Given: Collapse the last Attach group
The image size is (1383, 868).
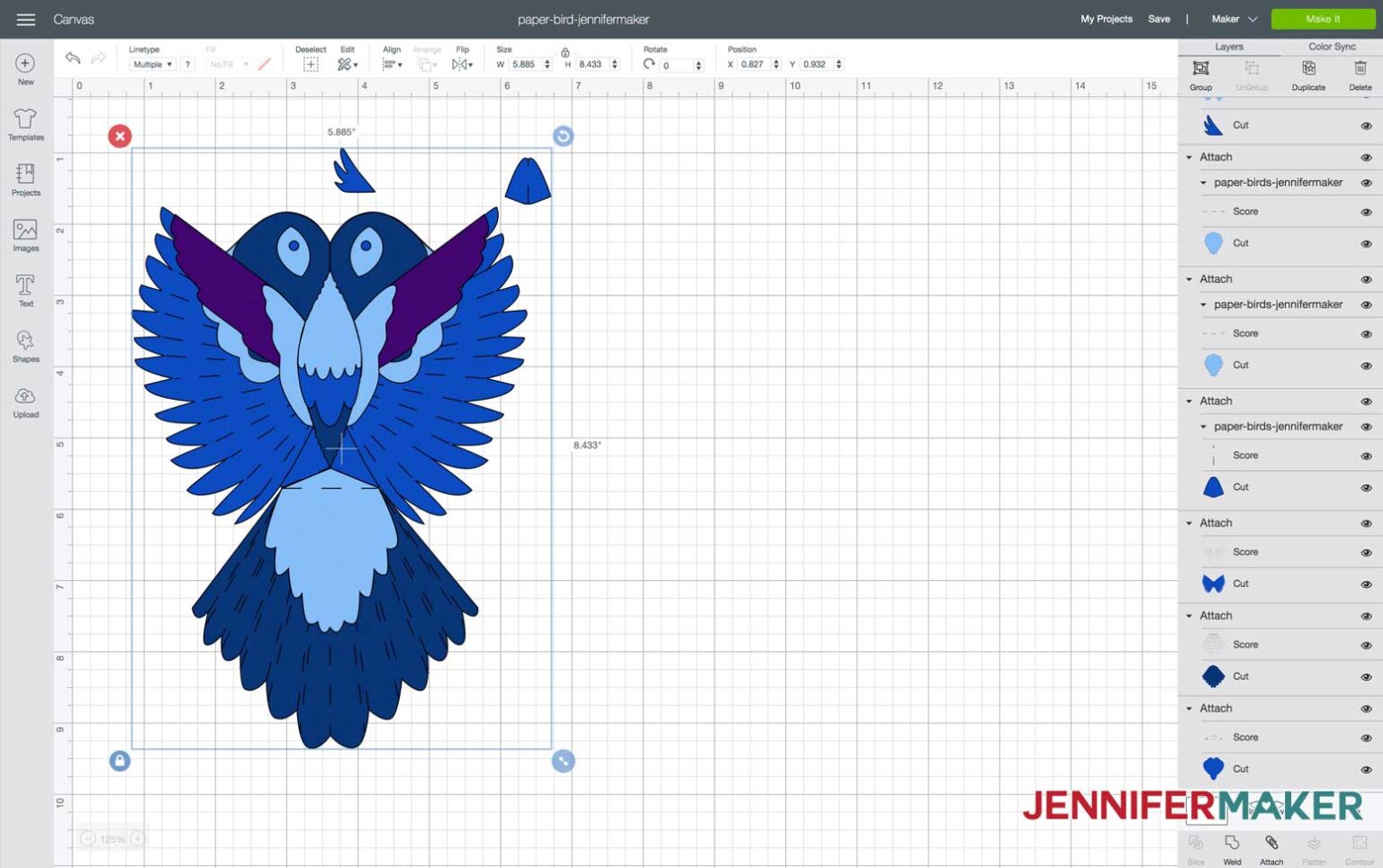Looking at the screenshot, I should [x=1189, y=709].
